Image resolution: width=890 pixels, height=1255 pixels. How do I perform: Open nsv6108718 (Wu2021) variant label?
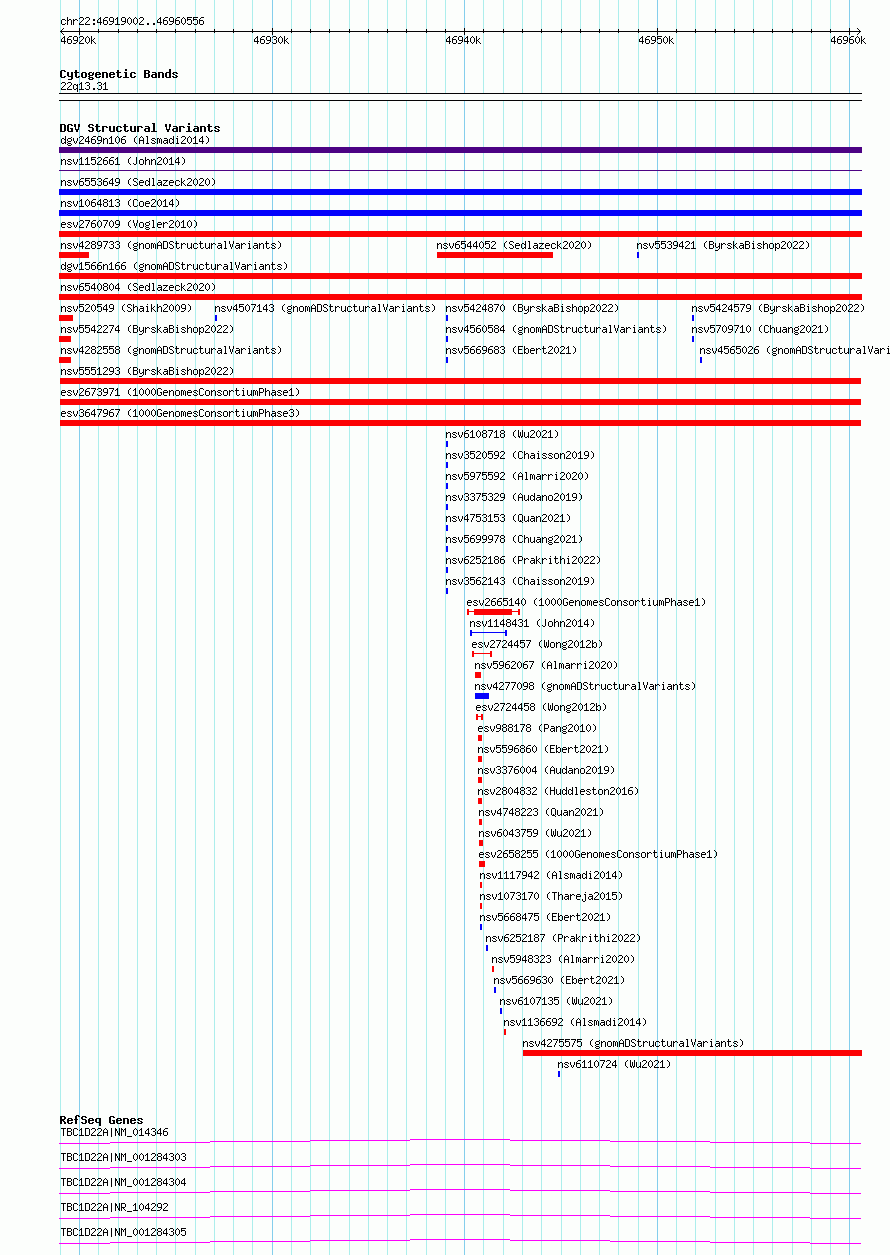click(x=502, y=435)
